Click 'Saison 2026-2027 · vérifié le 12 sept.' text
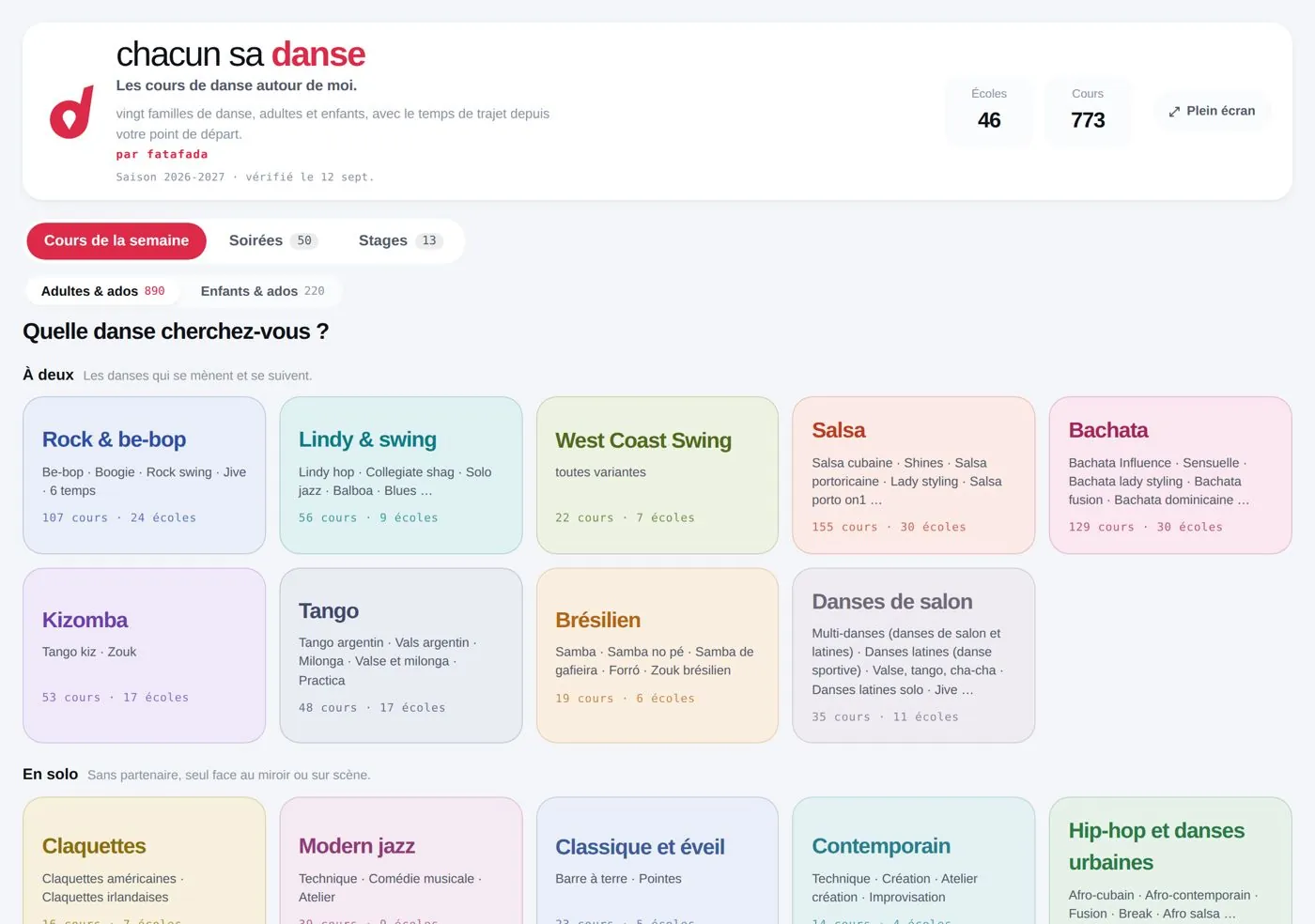Viewport: 1315px width, 924px height. pyautogui.click(x=245, y=177)
